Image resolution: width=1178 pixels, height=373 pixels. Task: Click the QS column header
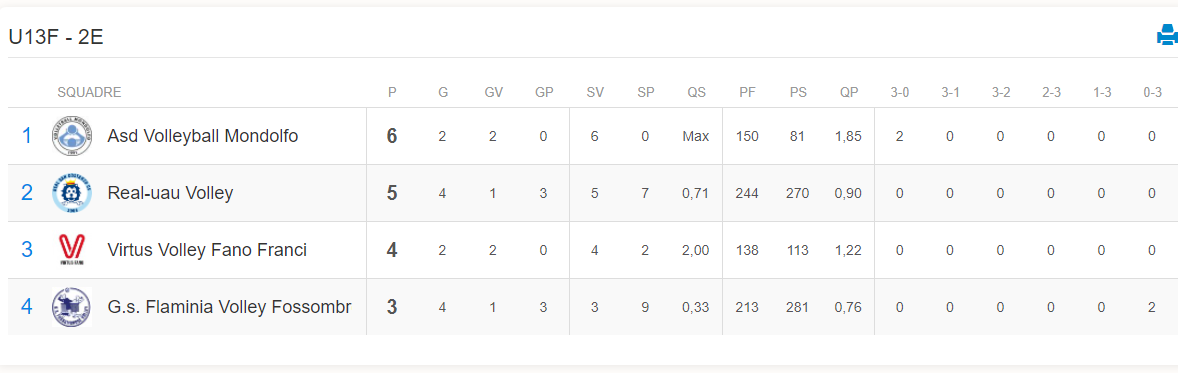(696, 92)
